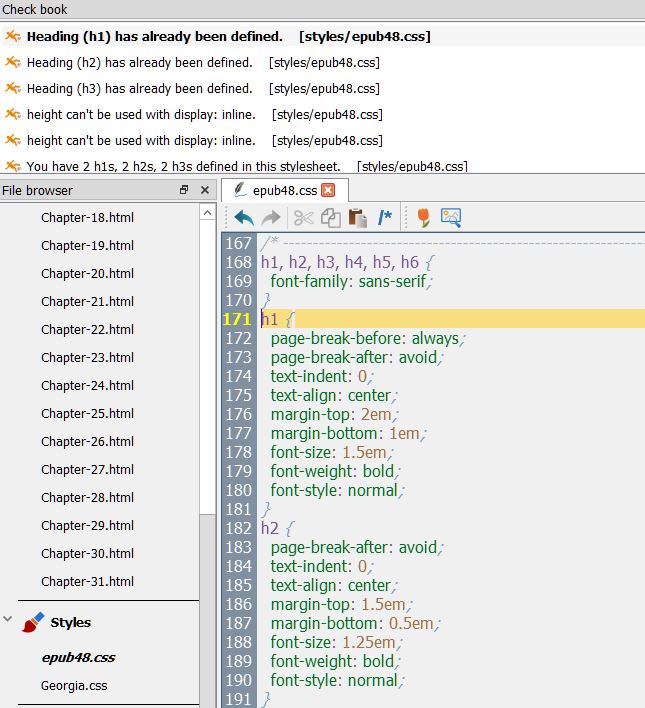
Task: Open Chapter-31.html in file browser
Action: click(88, 582)
